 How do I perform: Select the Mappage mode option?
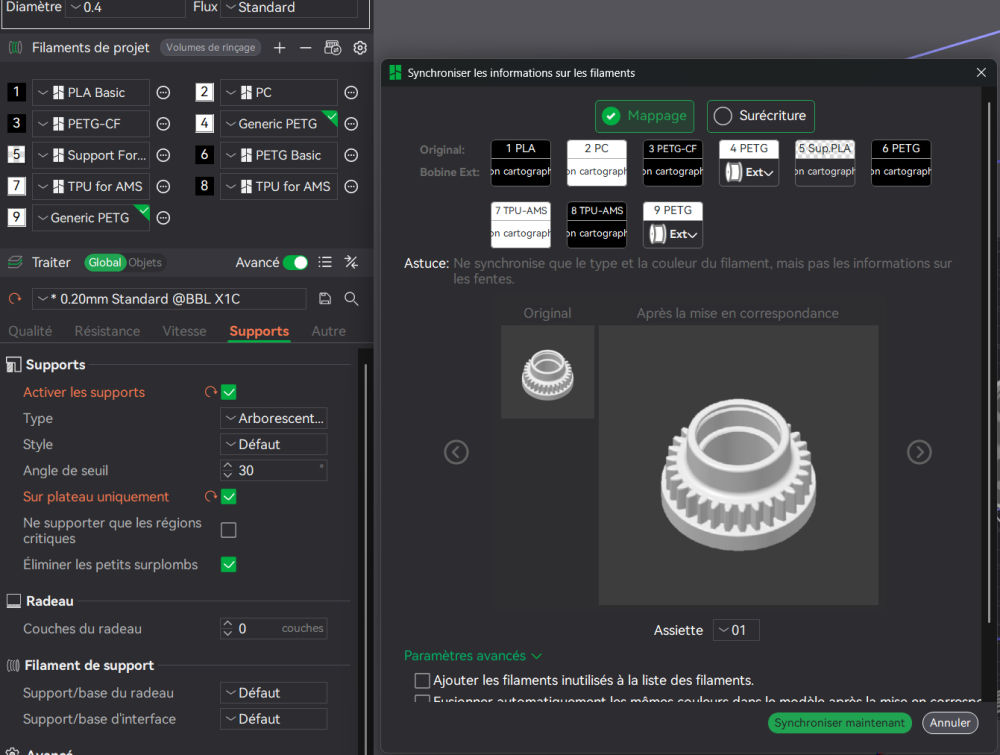644,116
